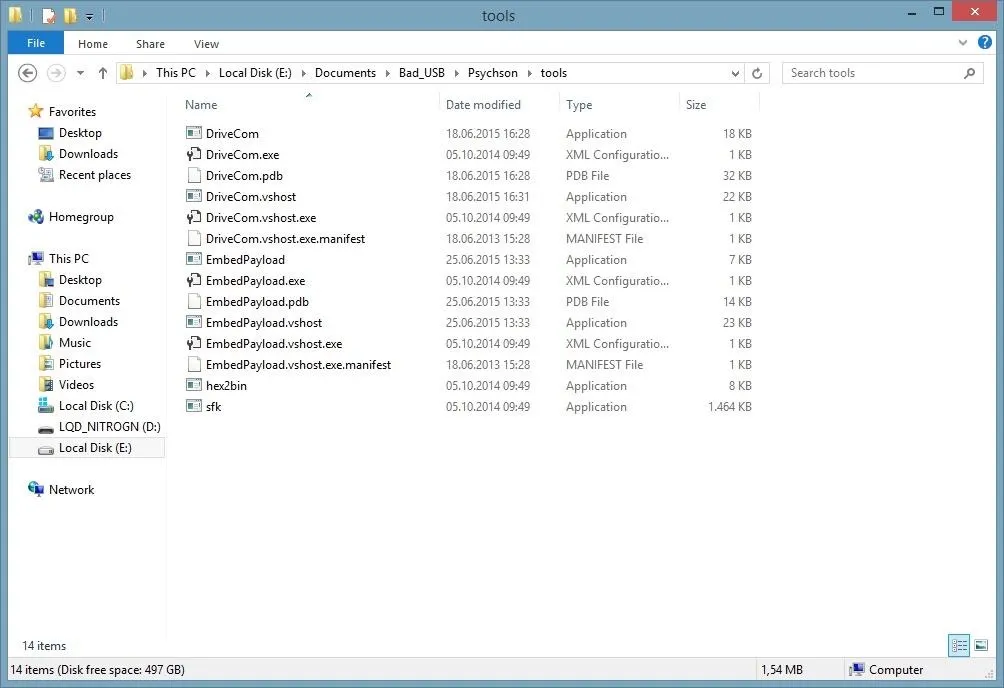Click the breadcrumb chevron after Documents
The height and width of the screenshot is (688, 1004).
pyautogui.click(x=387, y=73)
